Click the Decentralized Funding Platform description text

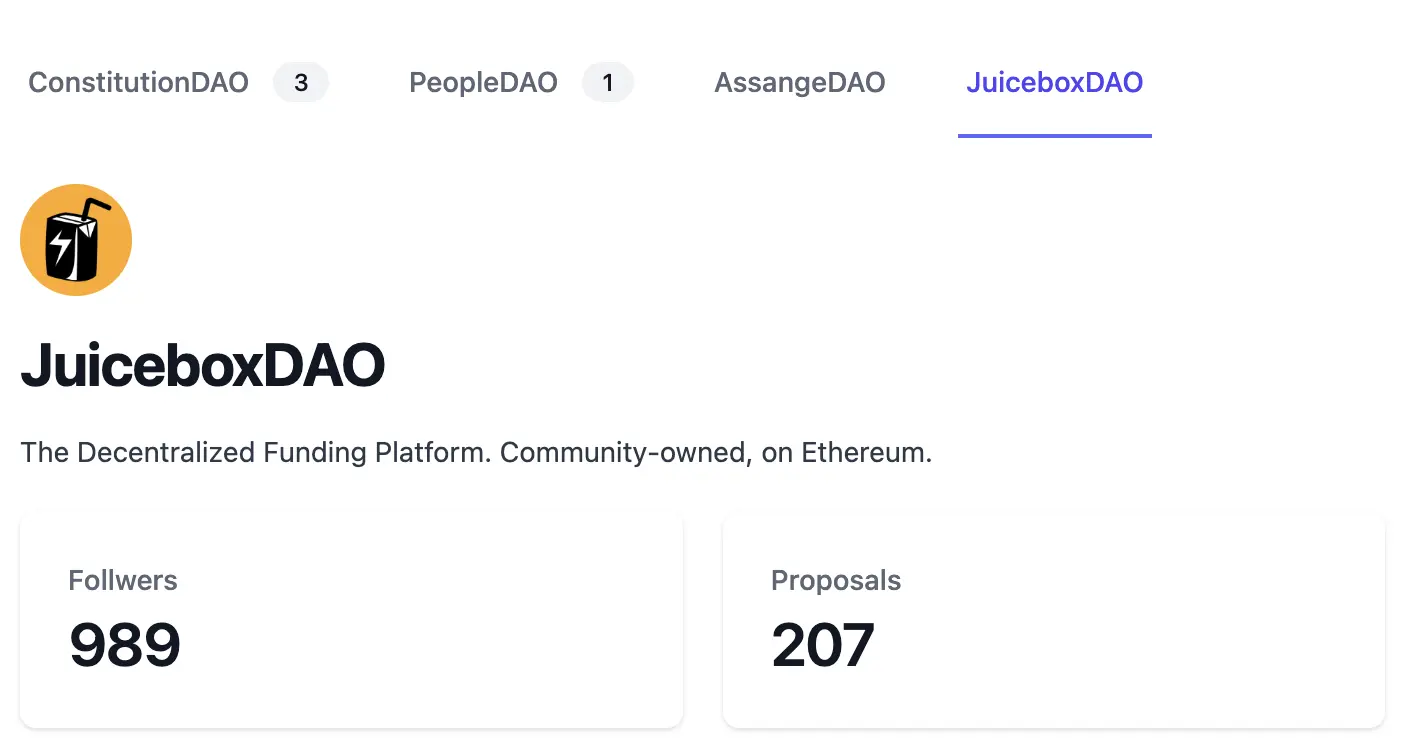point(256,453)
